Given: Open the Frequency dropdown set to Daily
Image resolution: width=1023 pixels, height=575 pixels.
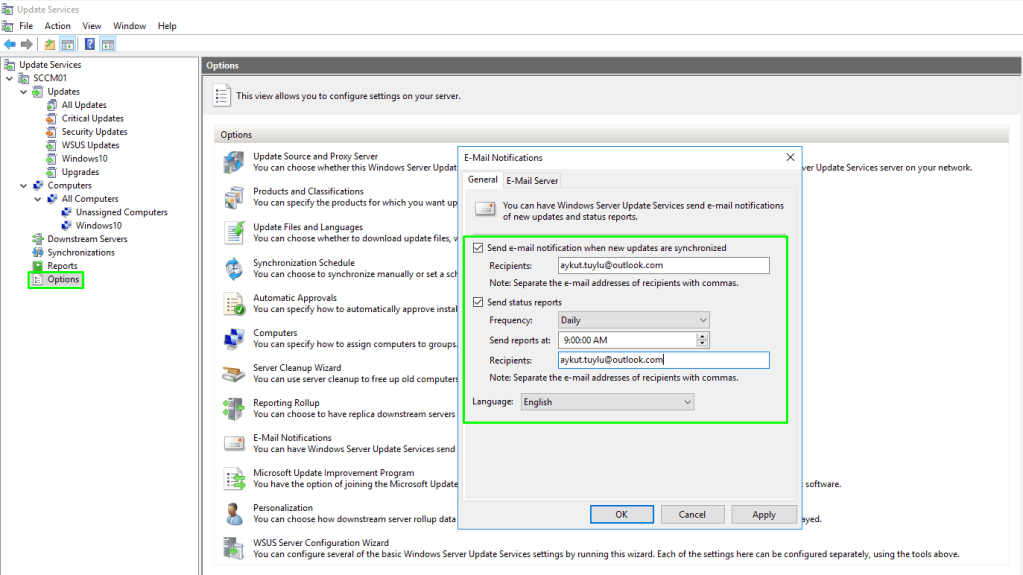Looking at the screenshot, I should 632,320.
